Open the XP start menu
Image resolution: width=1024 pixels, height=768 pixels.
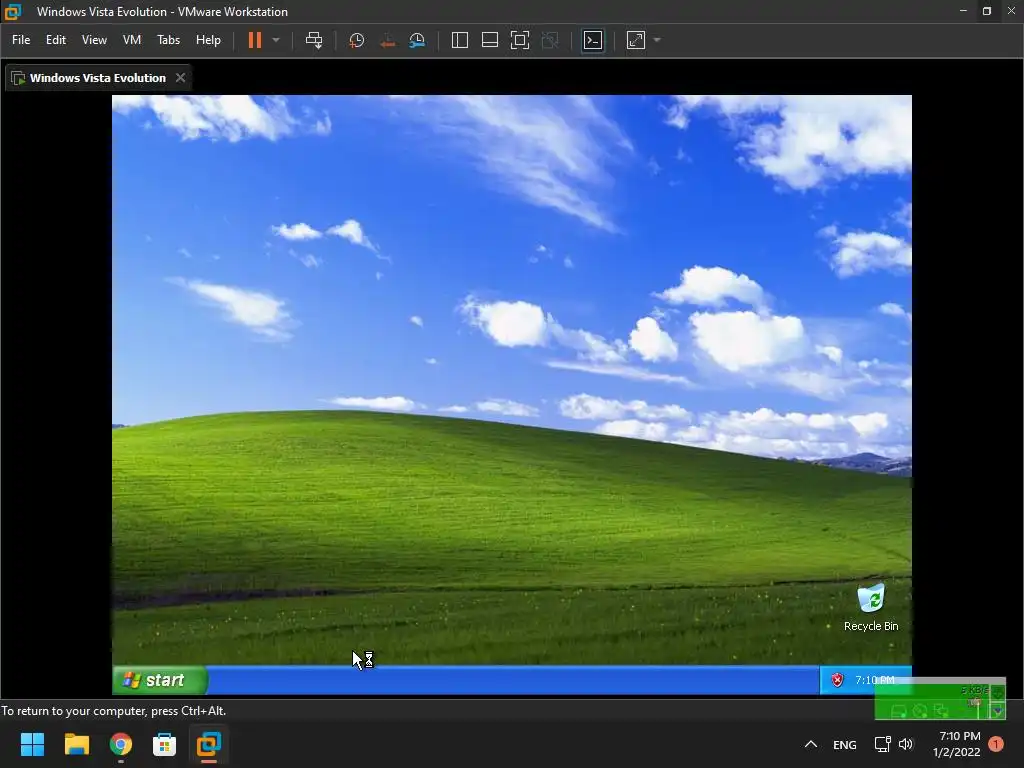click(x=161, y=680)
